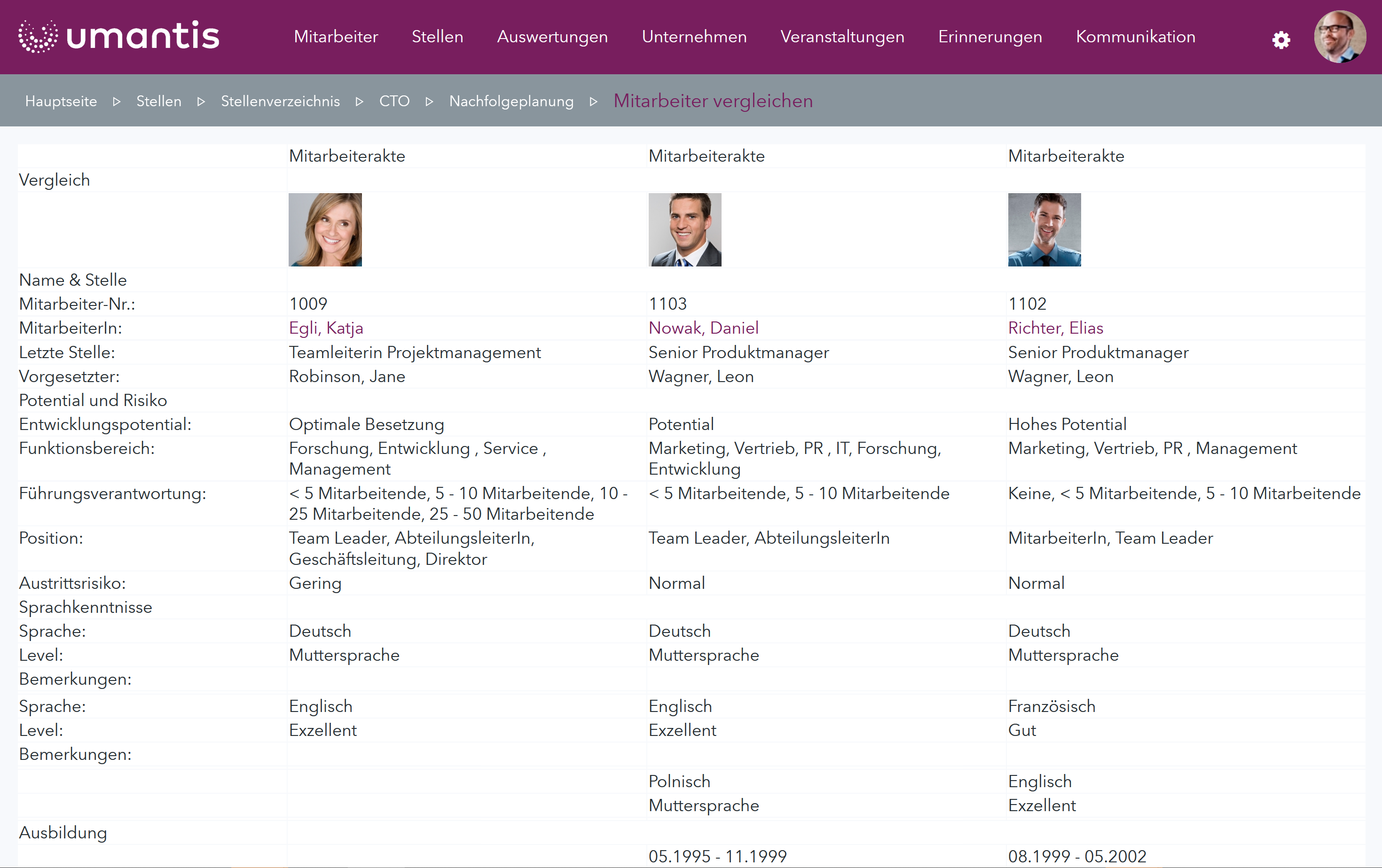Open the Auswertungen menu
This screenshot has width=1382, height=868.
coord(552,37)
